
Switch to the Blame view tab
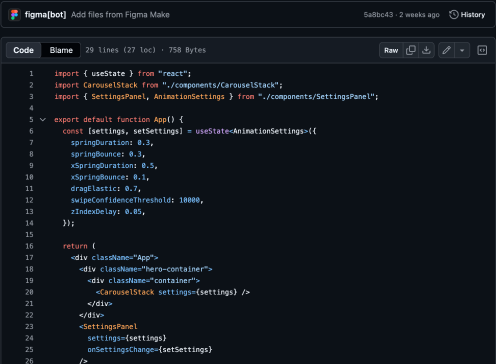(61, 50)
